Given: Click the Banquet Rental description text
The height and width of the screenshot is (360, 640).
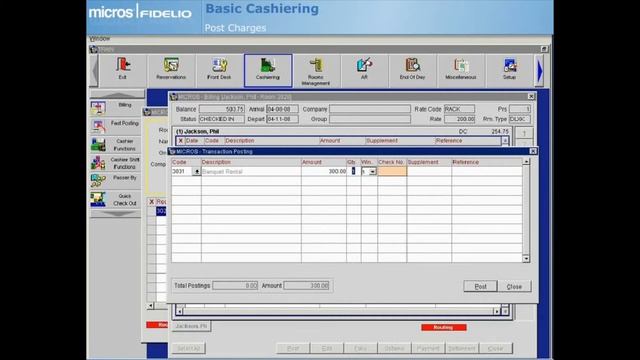Looking at the screenshot, I should (x=222, y=172).
